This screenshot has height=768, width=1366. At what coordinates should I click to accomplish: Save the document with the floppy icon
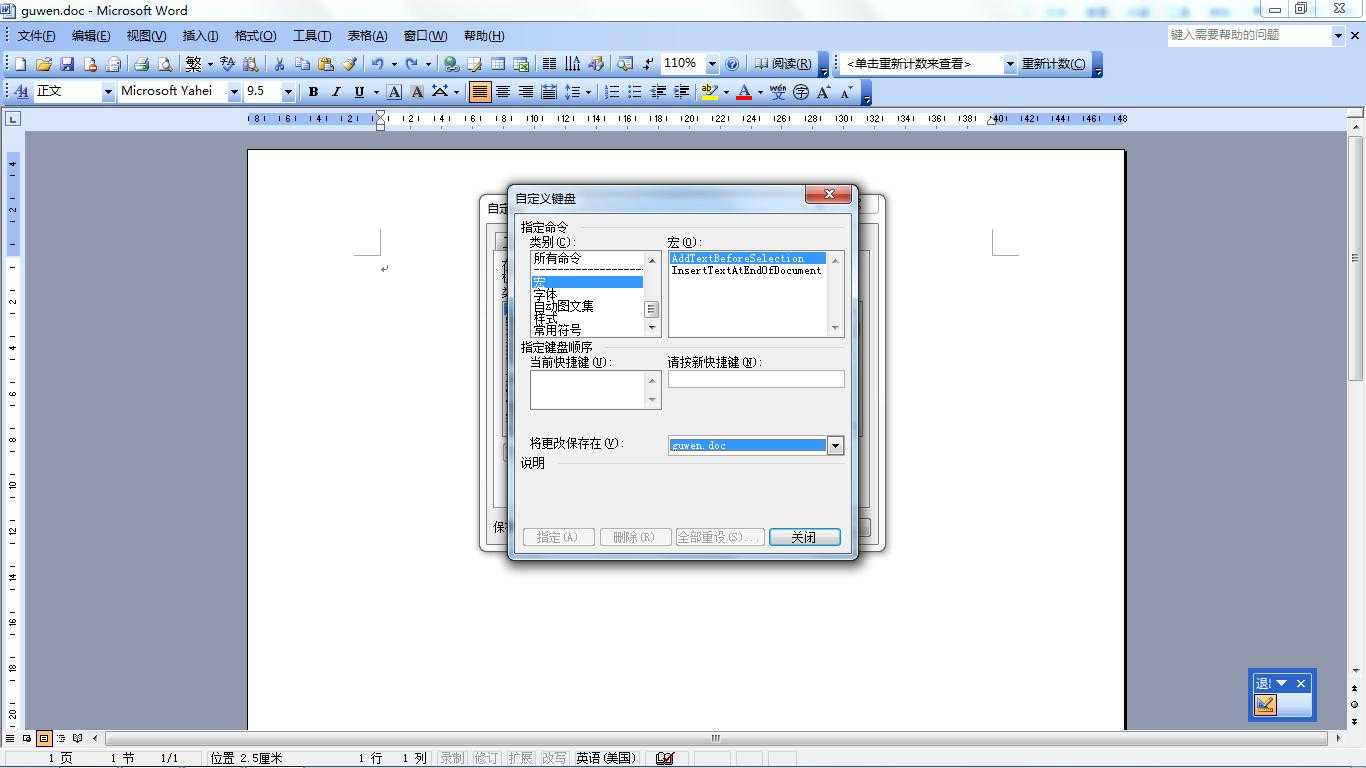click(67, 64)
